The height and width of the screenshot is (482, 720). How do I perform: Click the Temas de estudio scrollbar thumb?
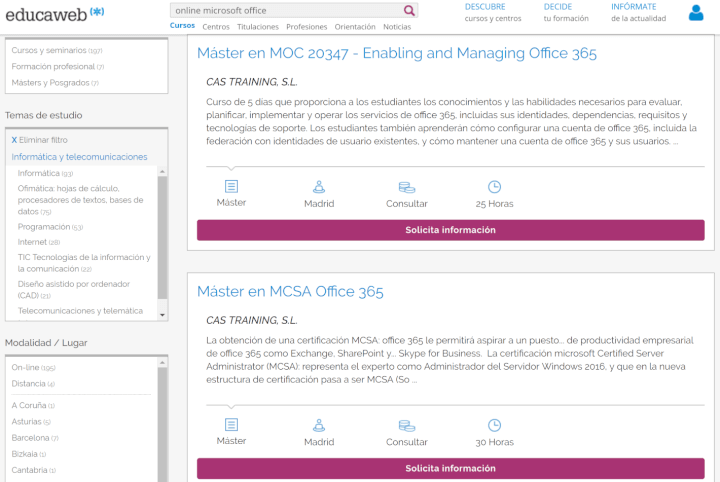[x=162, y=238]
